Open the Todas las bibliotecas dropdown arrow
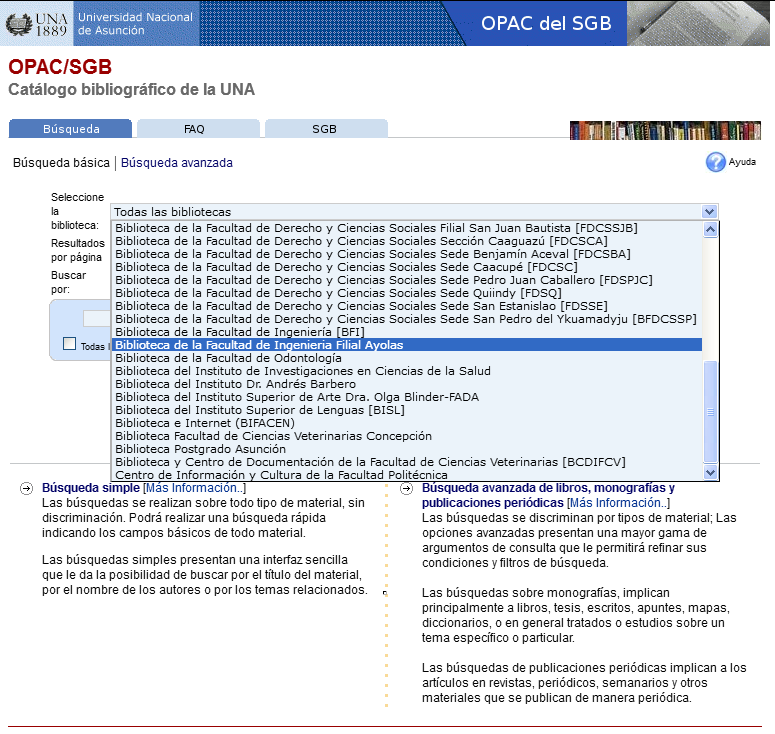The width and height of the screenshot is (775, 734). coord(710,212)
